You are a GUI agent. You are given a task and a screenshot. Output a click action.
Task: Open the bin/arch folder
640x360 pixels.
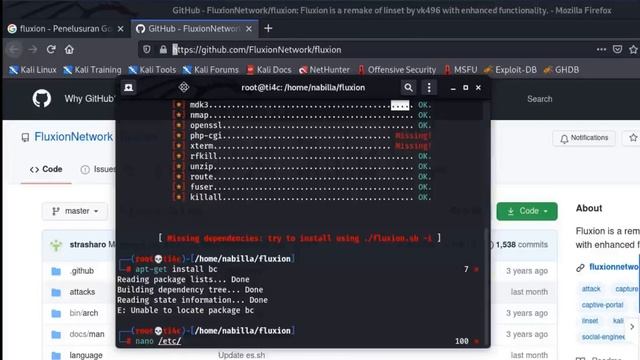84,313
